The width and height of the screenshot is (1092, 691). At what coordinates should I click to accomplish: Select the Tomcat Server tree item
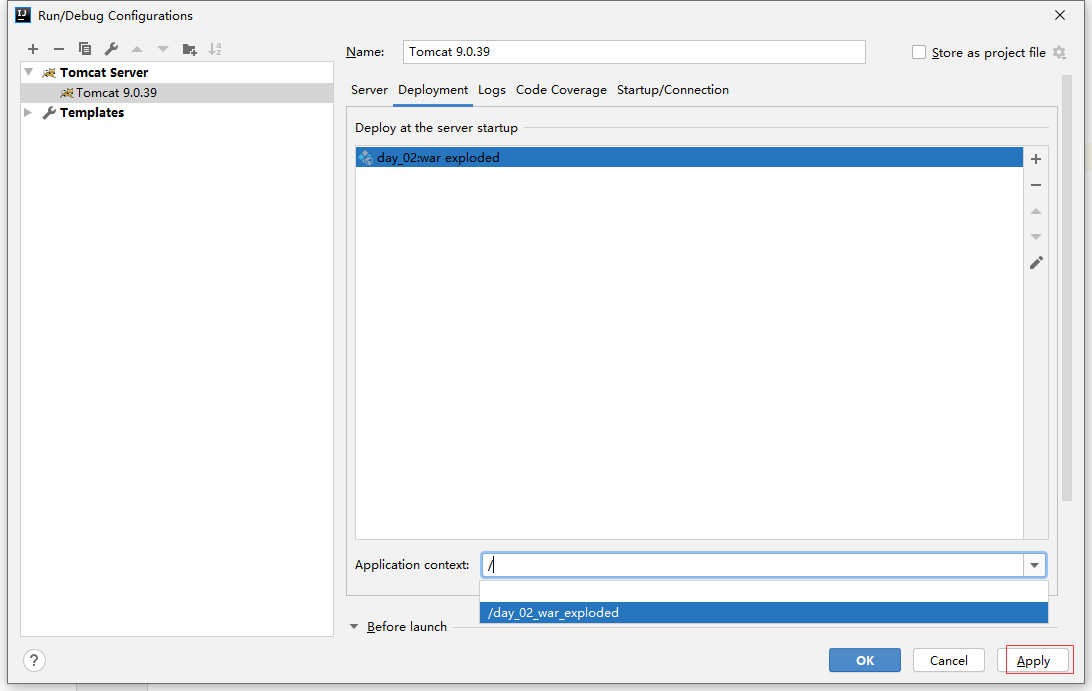[177, 72]
